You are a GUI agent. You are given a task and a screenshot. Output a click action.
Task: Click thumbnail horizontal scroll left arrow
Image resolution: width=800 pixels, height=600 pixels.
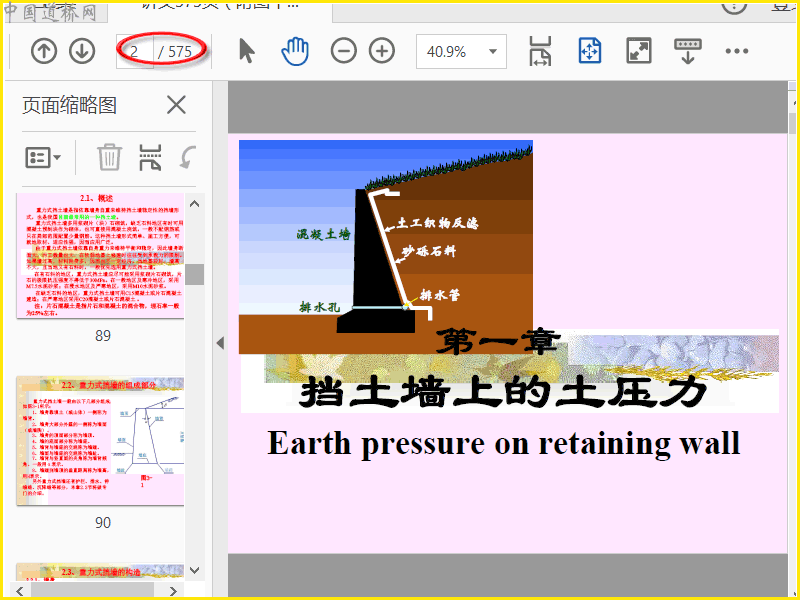point(20,591)
